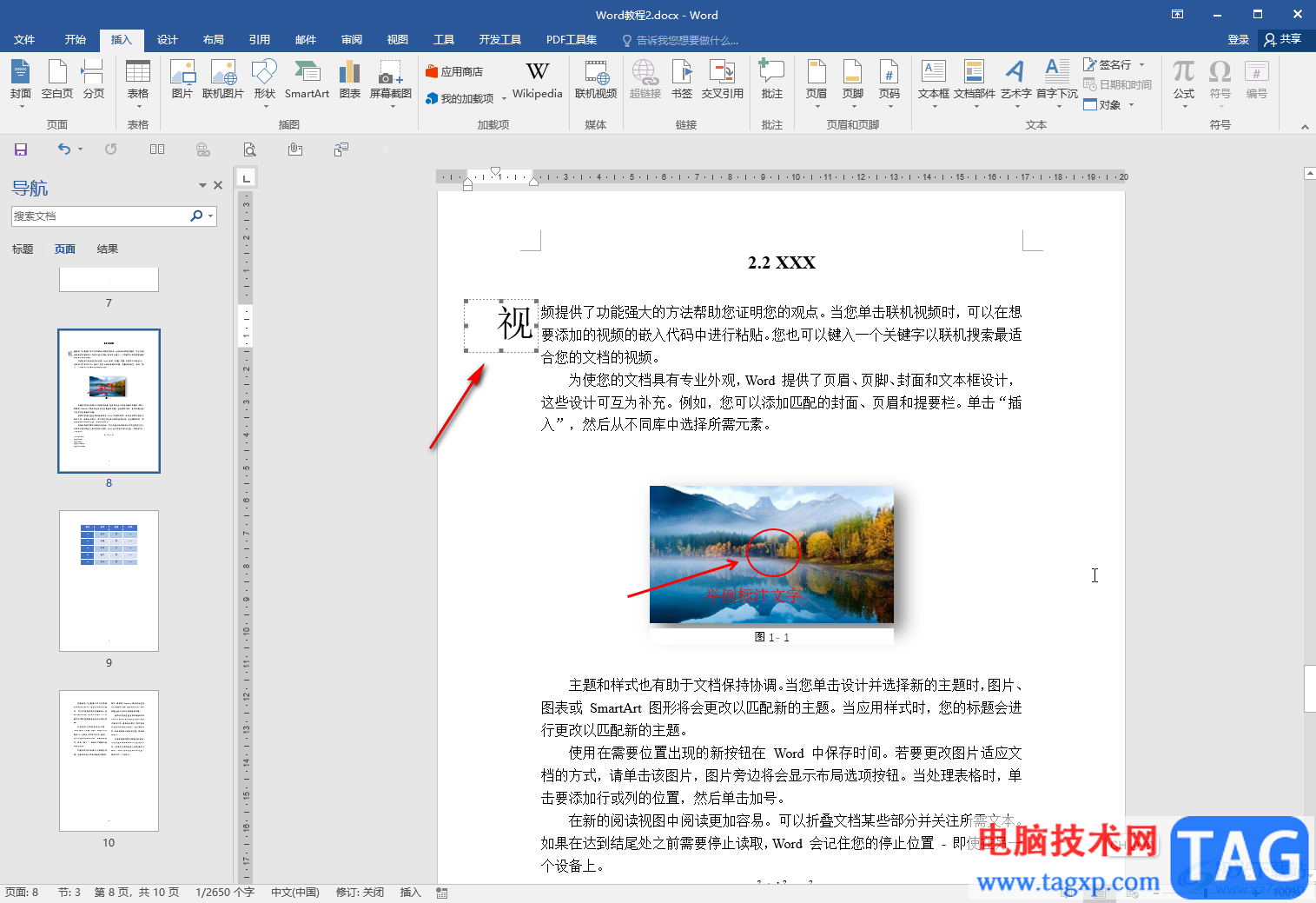This screenshot has height=903, width=1316.
Task: Click the word count 1/2650 个字 in status bar
Action: pyautogui.click(x=225, y=892)
